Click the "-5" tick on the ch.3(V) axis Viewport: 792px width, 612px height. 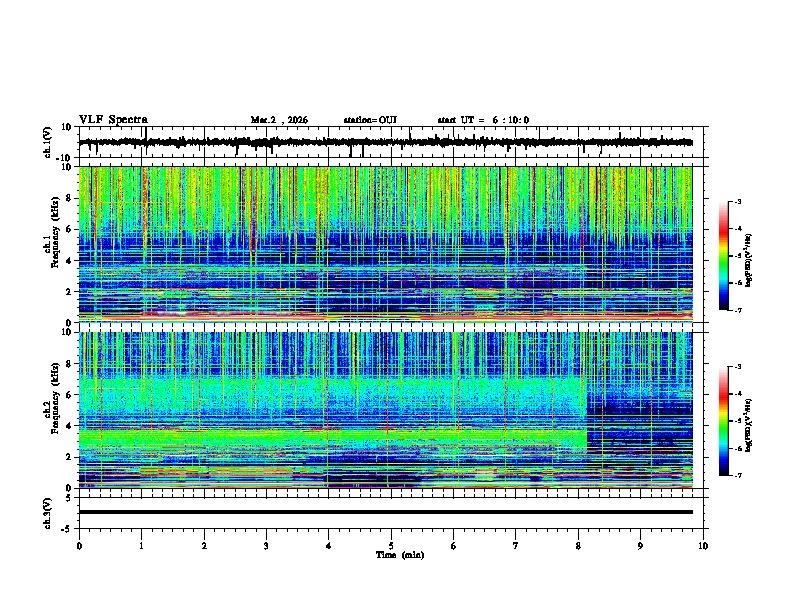pos(68,529)
